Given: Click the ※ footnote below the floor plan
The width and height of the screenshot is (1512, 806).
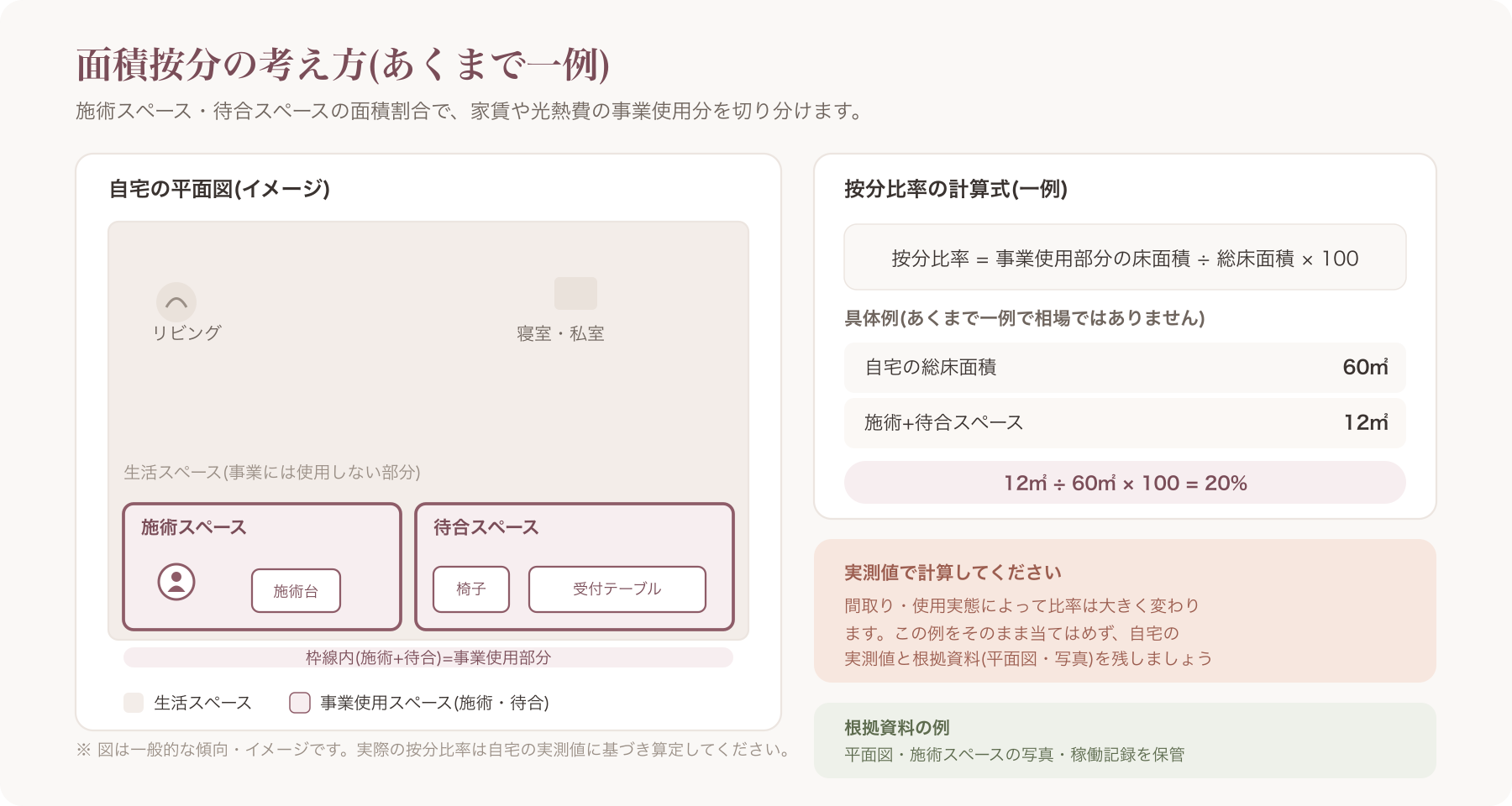Looking at the screenshot, I should click(x=434, y=750).
